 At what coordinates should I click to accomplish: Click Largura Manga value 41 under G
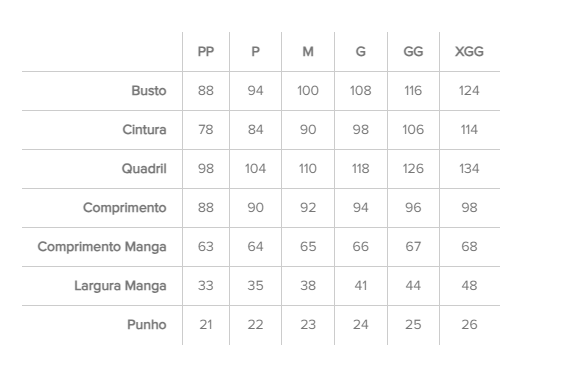[360, 286]
